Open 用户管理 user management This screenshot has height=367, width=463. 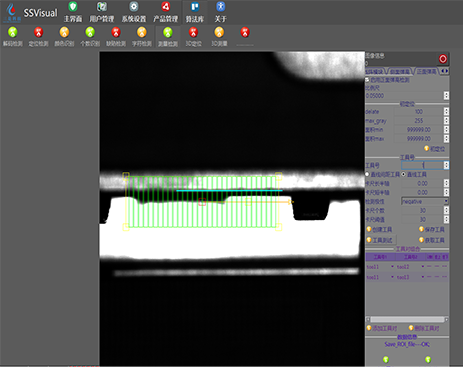tap(102, 12)
